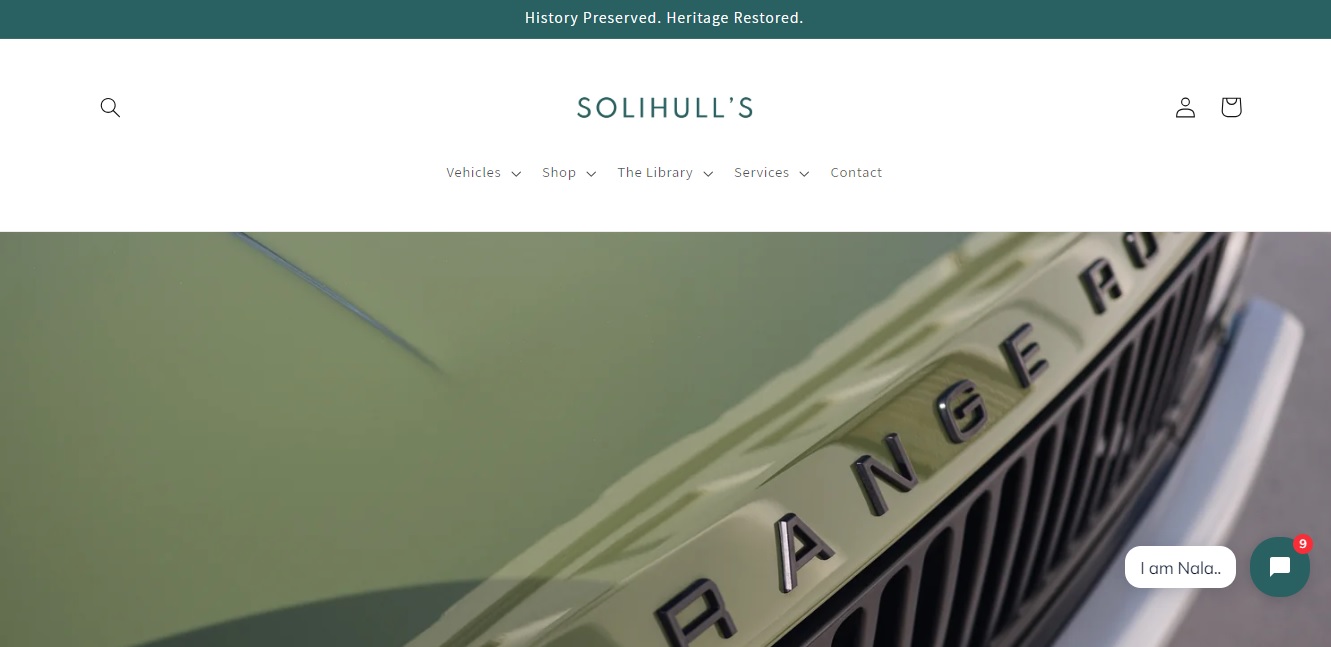Expand the Vehicles dropdown chevron
1331x647 pixels.
516,174
